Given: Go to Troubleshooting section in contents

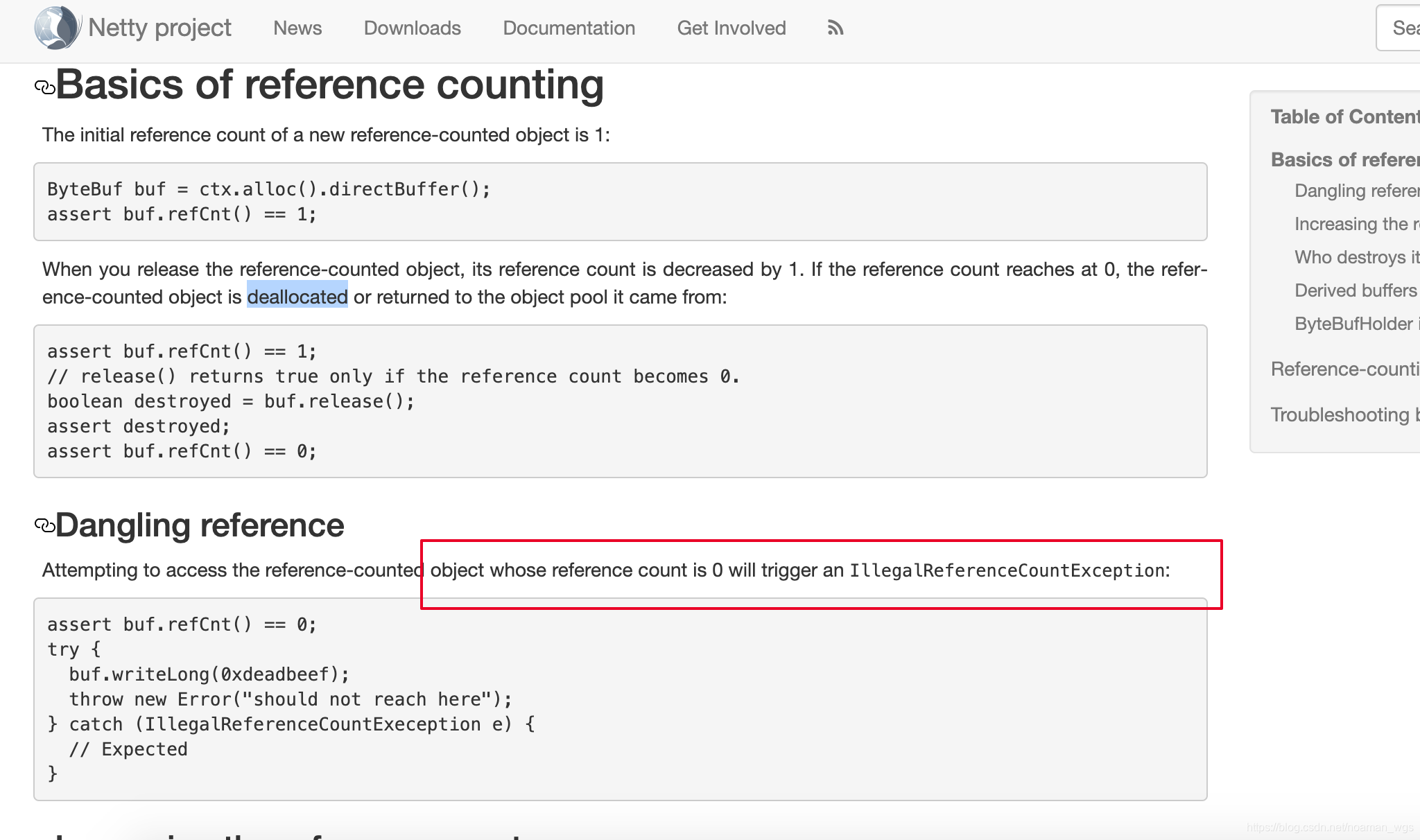Looking at the screenshot, I should [x=1344, y=414].
